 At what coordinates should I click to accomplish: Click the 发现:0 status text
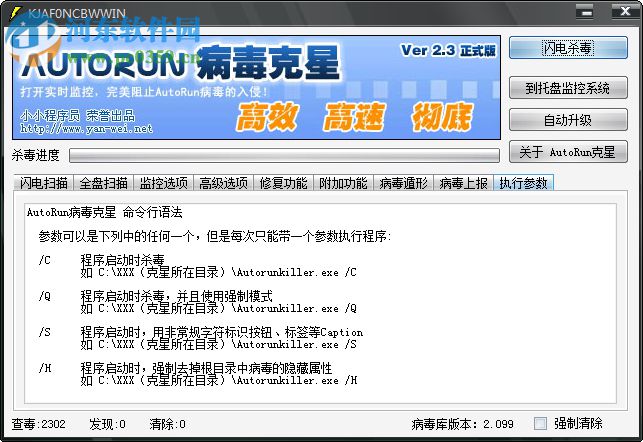tap(107, 424)
